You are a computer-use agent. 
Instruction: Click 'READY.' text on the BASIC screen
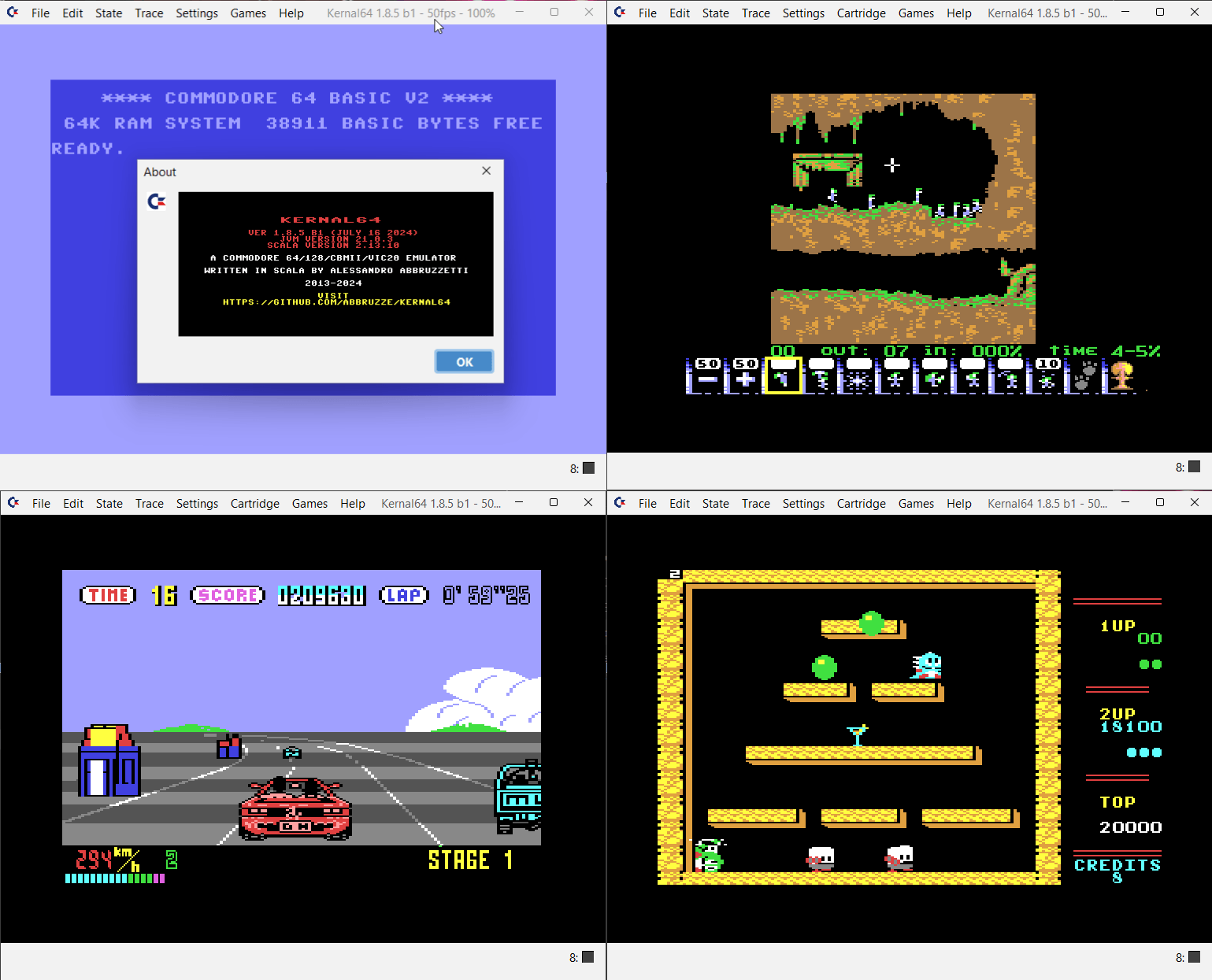click(x=87, y=149)
